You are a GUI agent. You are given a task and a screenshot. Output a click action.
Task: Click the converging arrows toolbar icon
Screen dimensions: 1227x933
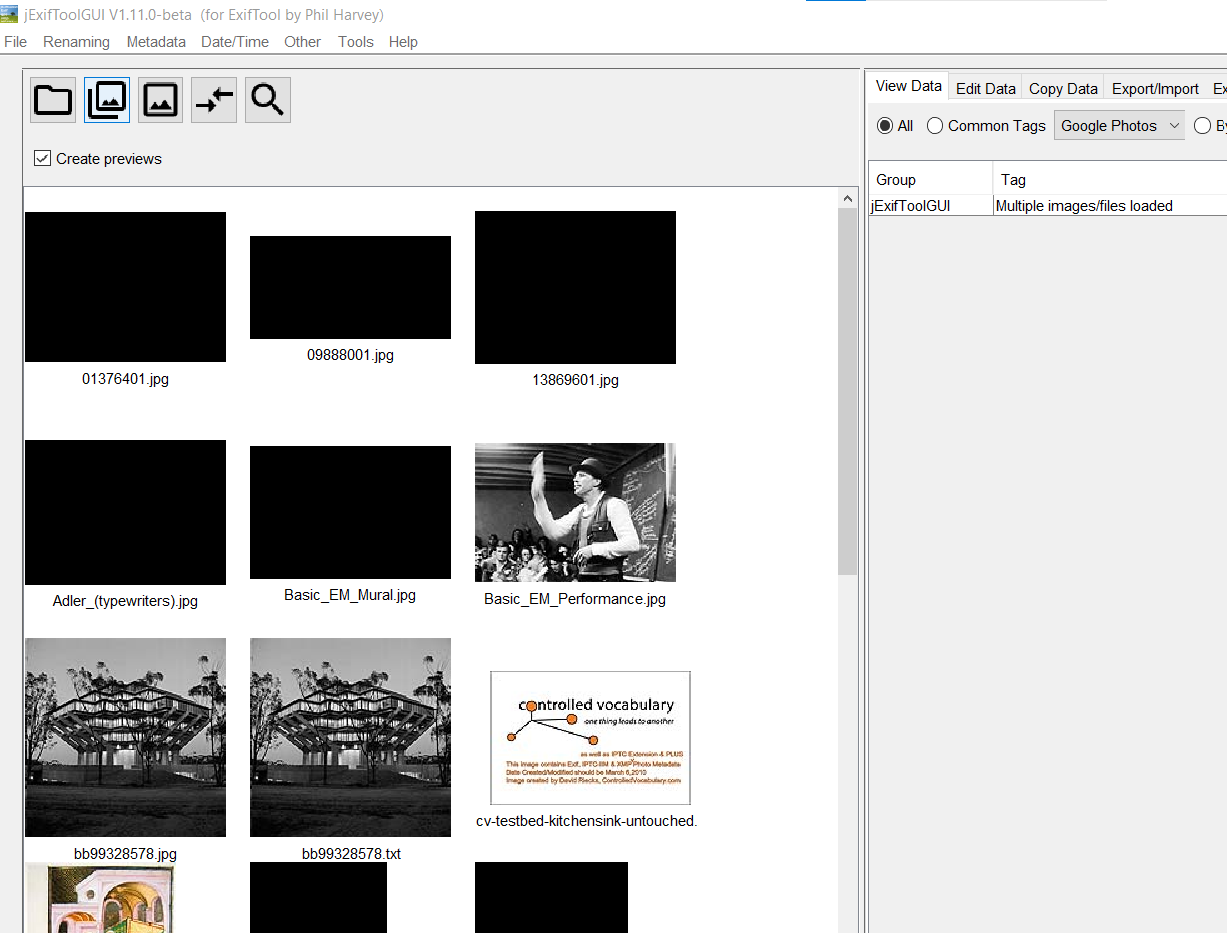[x=213, y=100]
